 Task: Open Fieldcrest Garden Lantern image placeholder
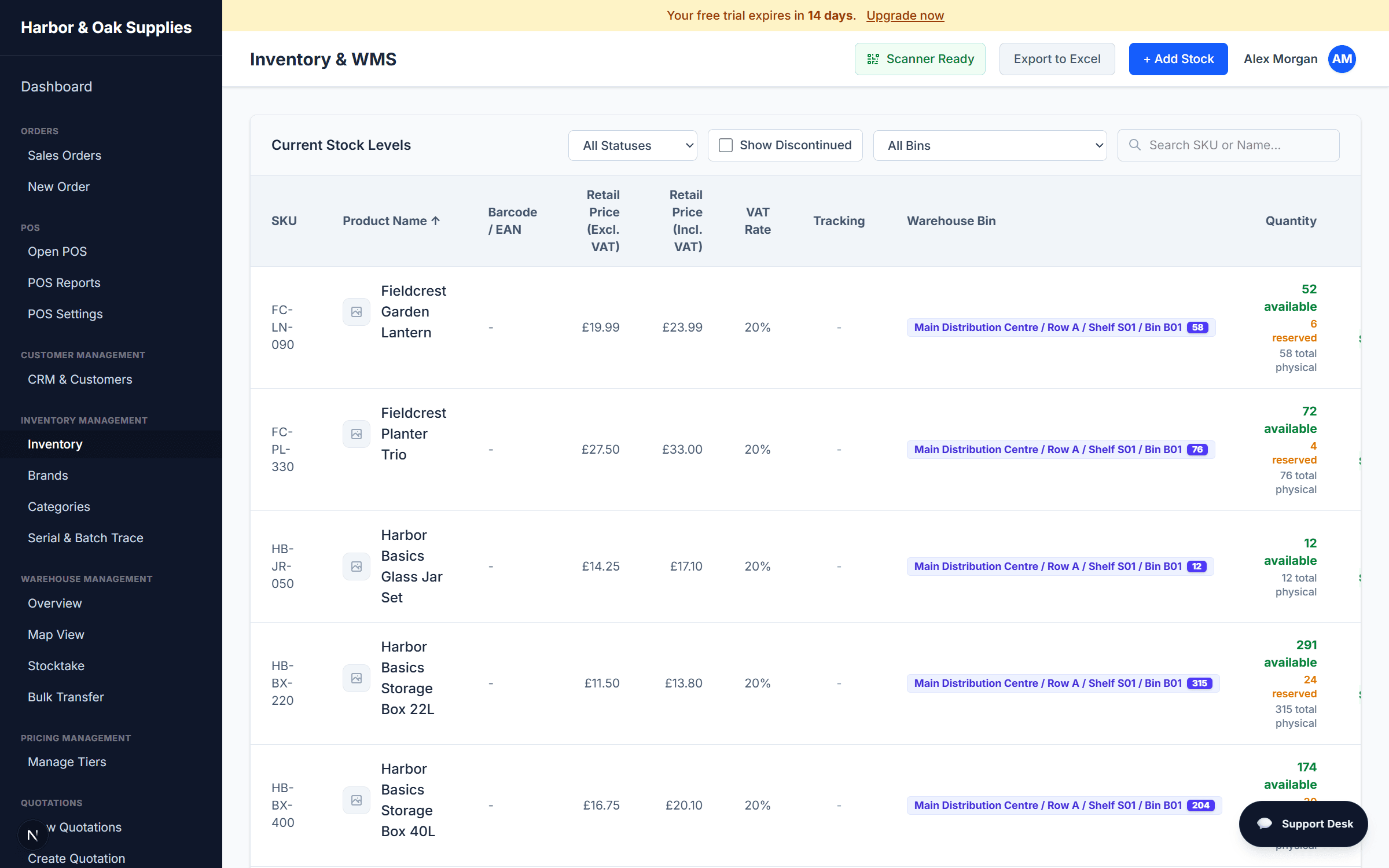coord(357,312)
